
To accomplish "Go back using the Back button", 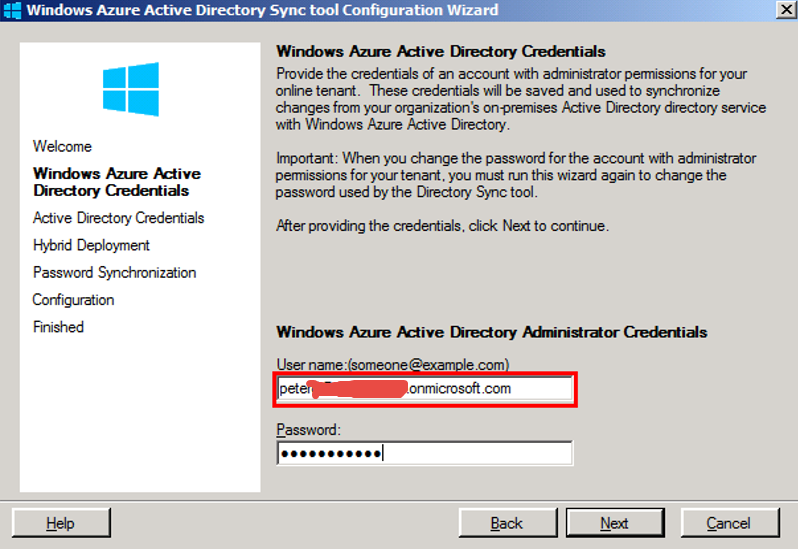I will coord(507,522).
